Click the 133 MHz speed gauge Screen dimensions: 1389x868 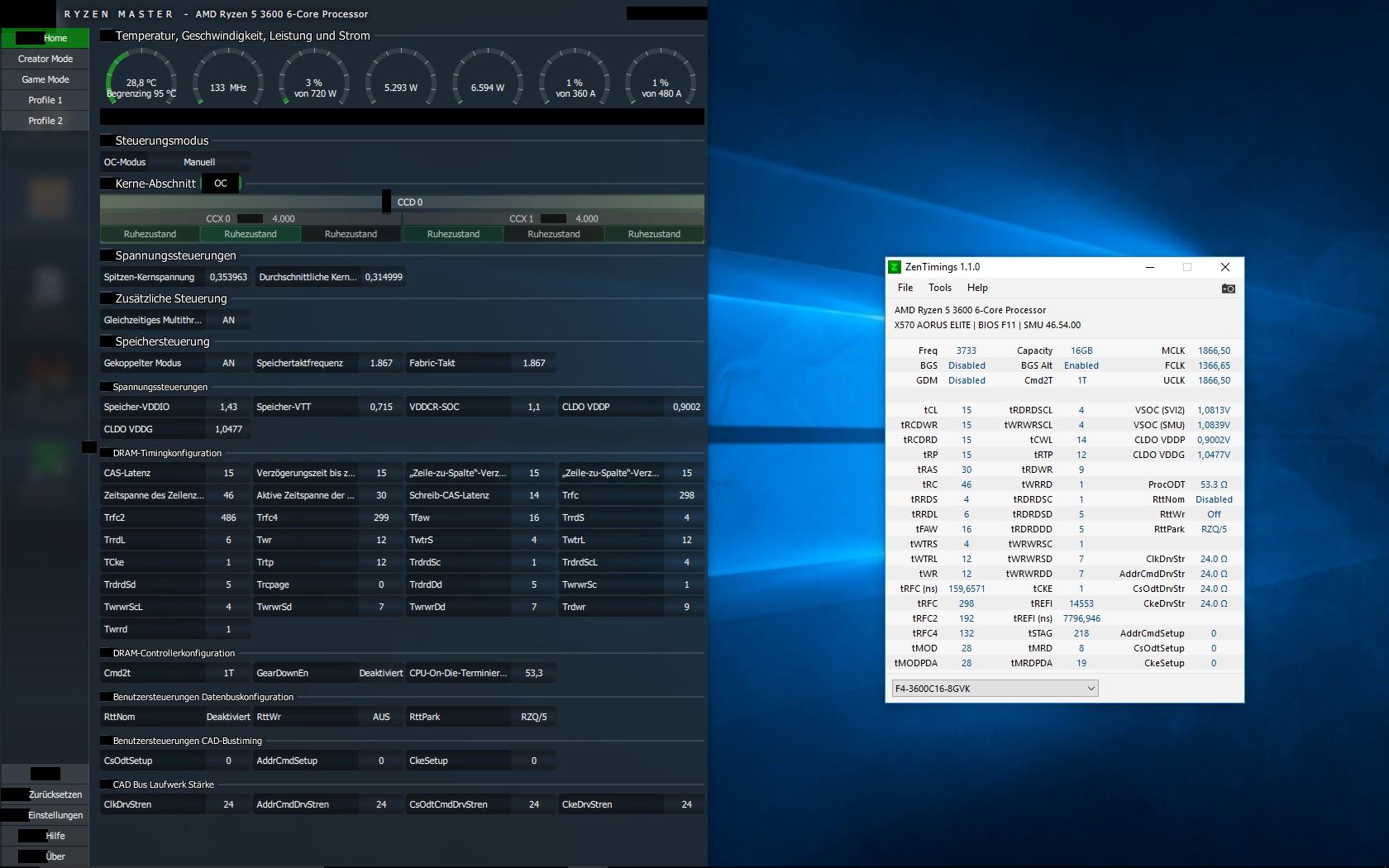pyautogui.click(x=228, y=80)
